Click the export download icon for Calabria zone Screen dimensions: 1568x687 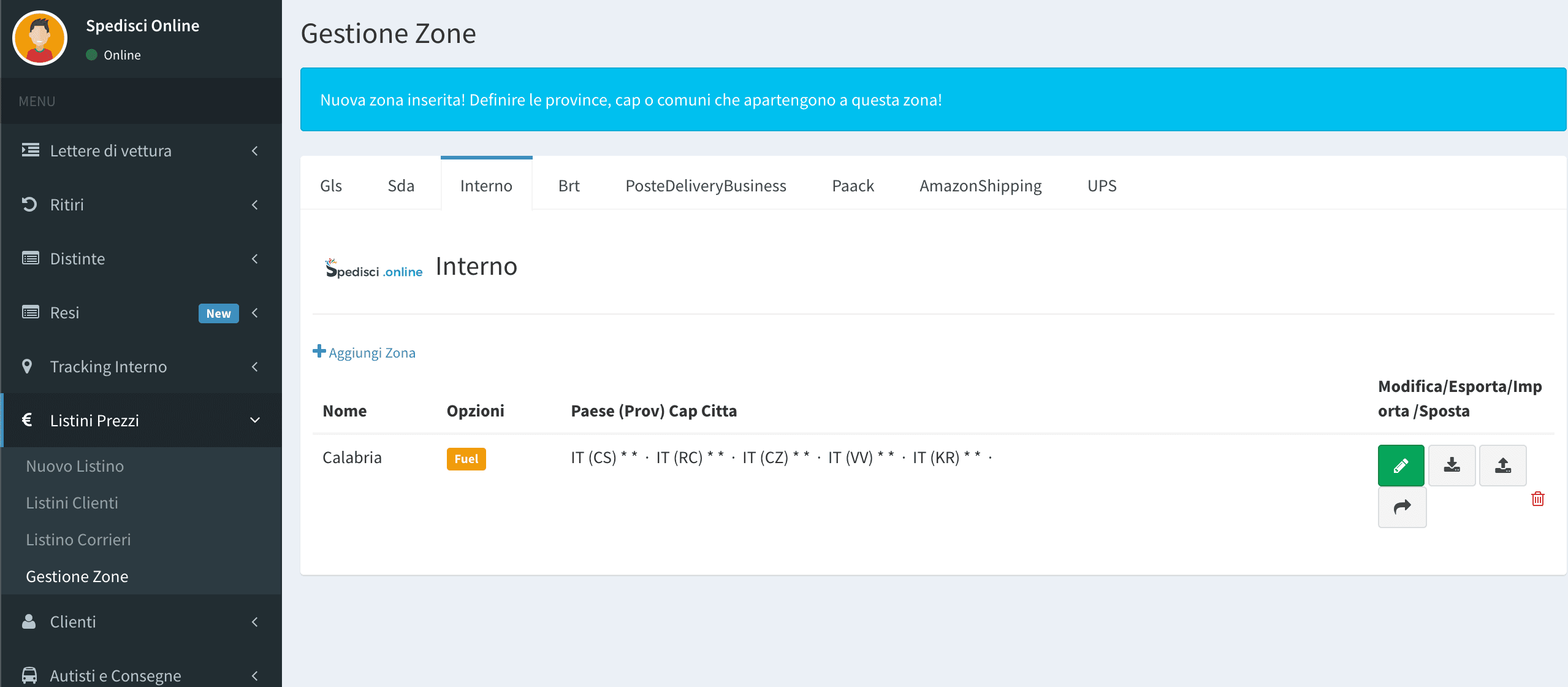coord(1452,466)
